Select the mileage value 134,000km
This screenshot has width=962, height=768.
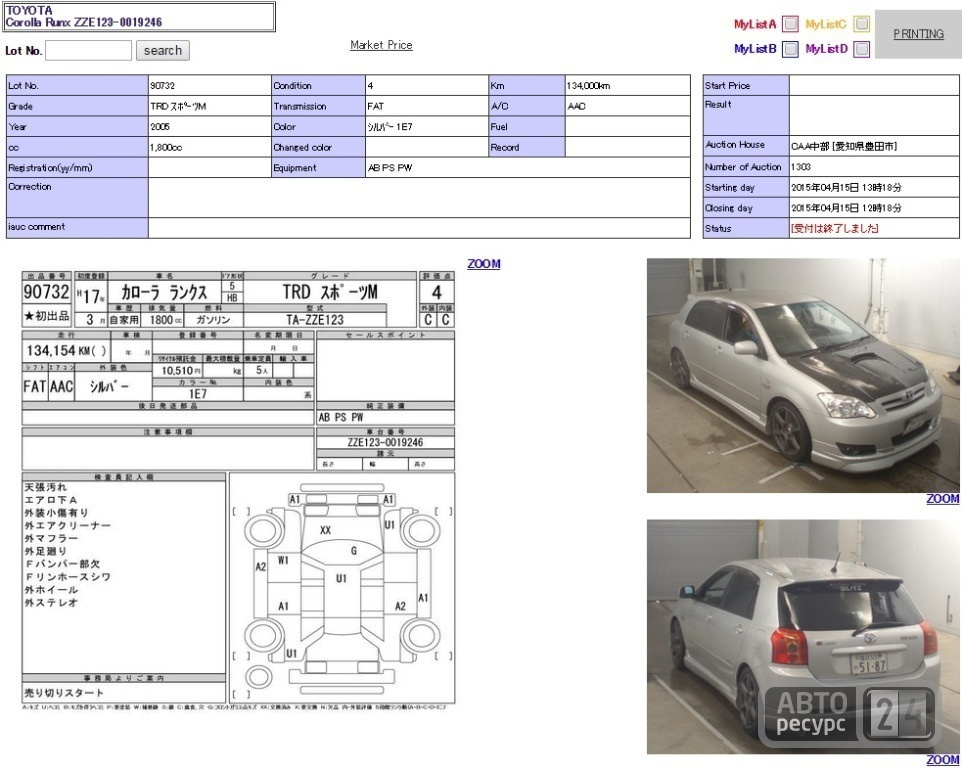tap(588, 86)
